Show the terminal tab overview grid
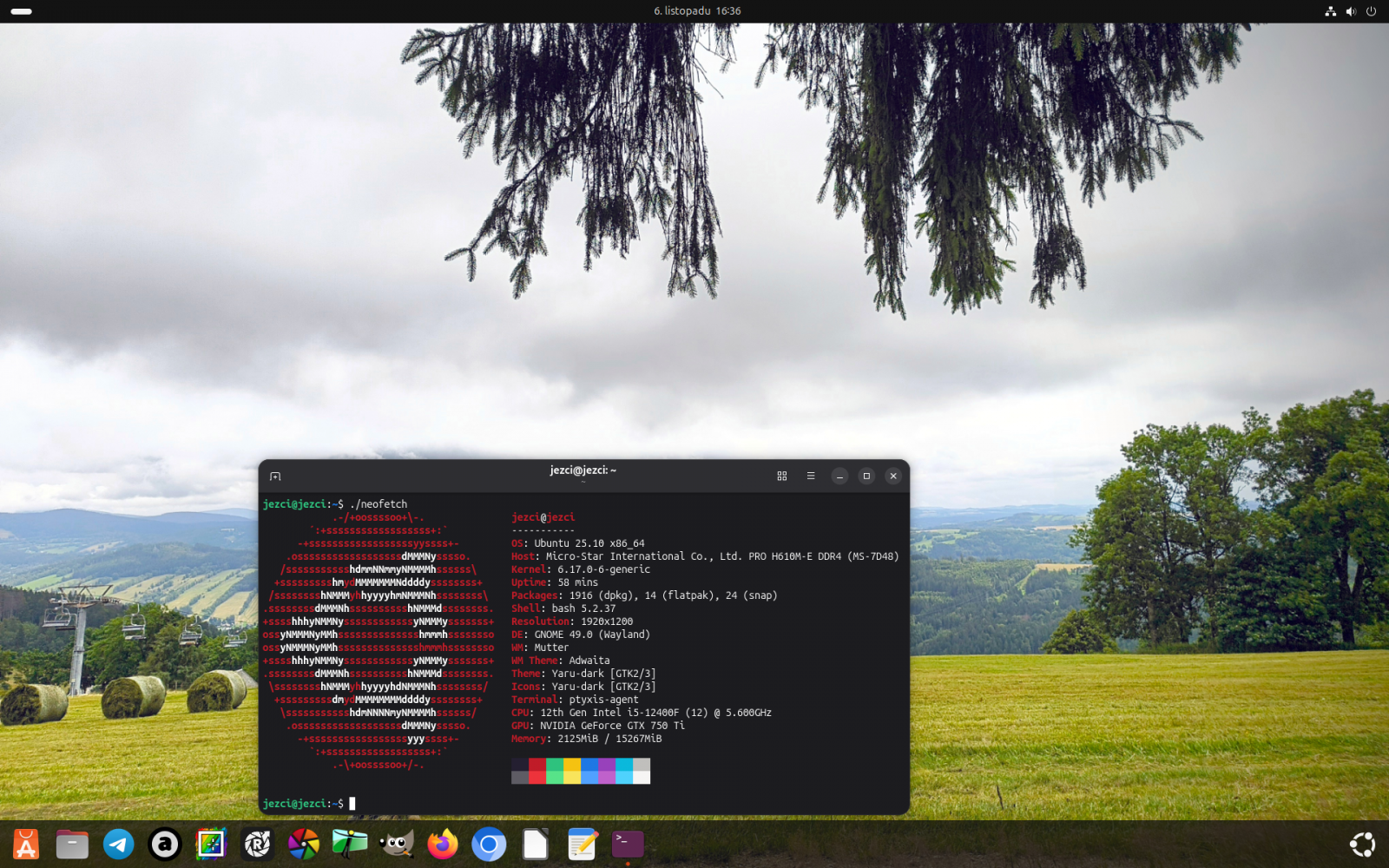Image resolution: width=1389 pixels, height=868 pixels. pyautogui.click(x=782, y=477)
